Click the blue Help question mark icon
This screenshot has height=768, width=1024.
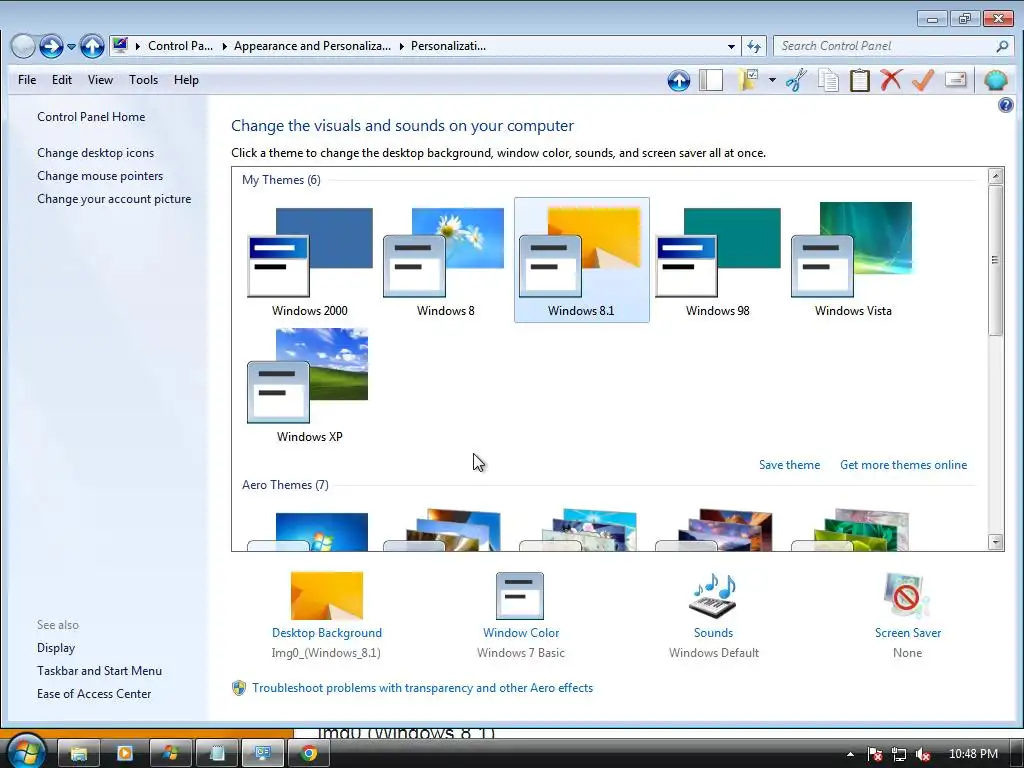1006,105
